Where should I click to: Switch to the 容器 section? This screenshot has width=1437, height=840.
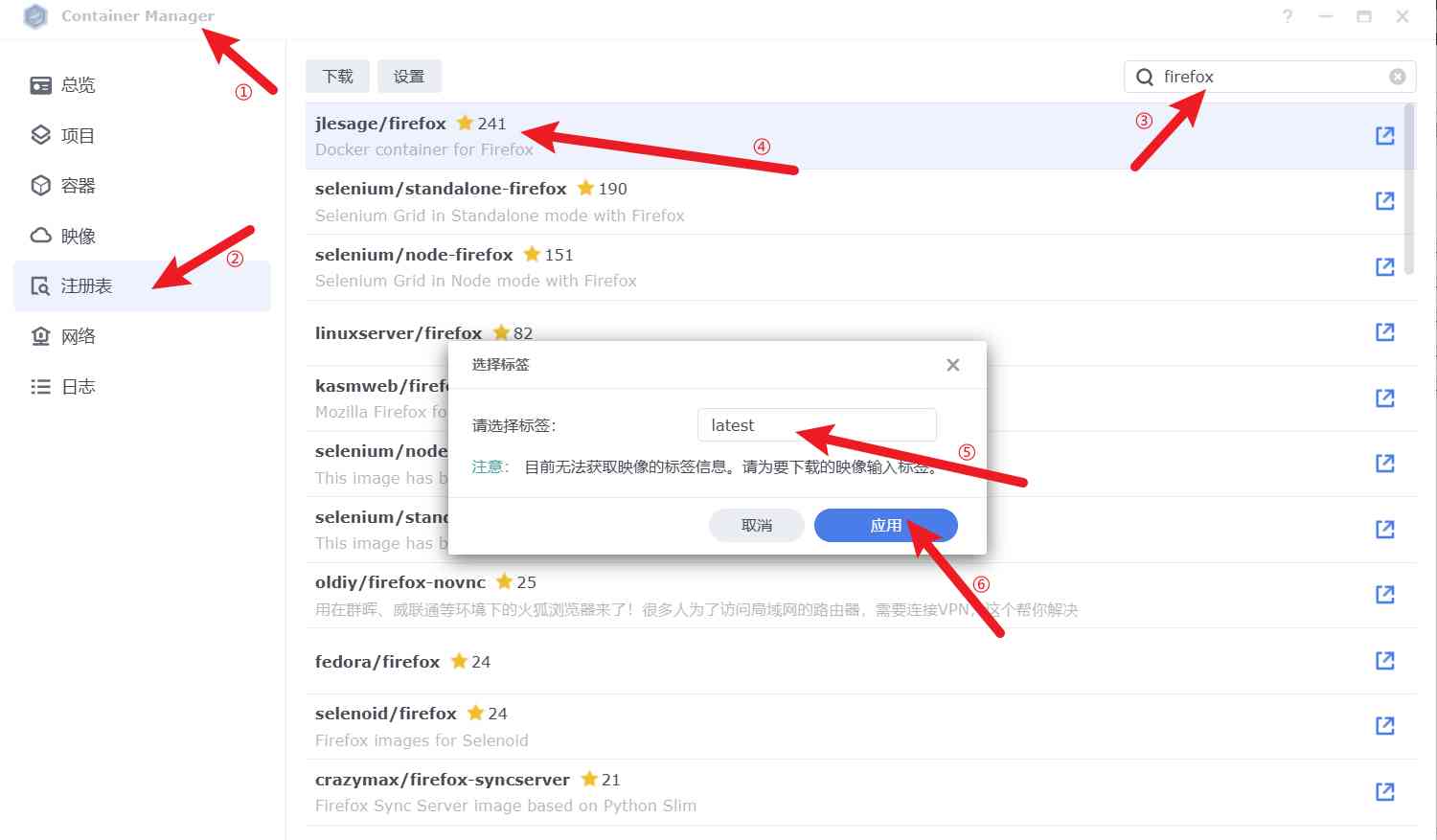point(142,185)
